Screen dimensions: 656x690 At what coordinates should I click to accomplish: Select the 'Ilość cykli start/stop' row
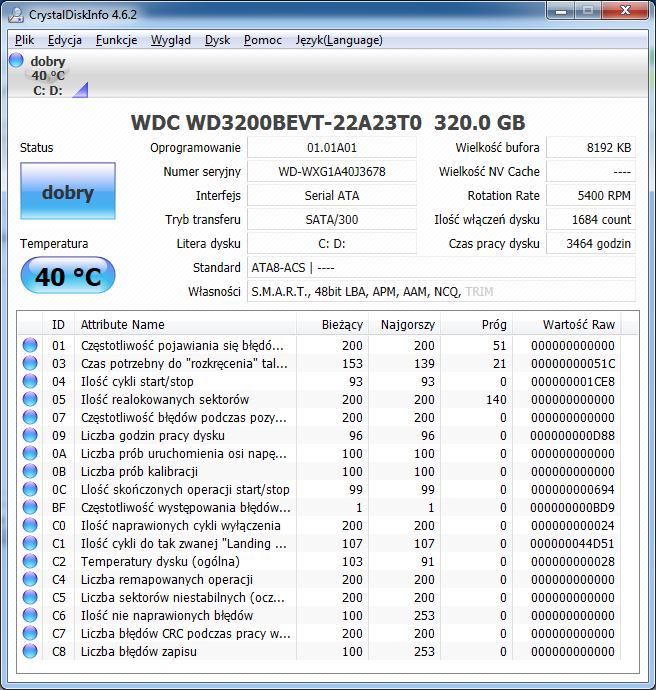(x=319, y=381)
